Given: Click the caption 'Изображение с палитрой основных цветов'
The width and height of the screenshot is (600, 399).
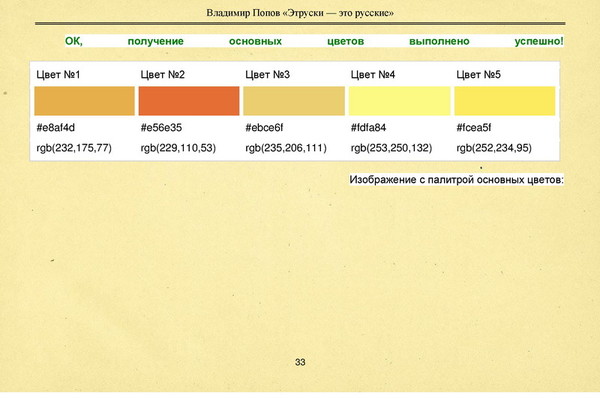Looking at the screenshot, I should [x=455, y=180].
